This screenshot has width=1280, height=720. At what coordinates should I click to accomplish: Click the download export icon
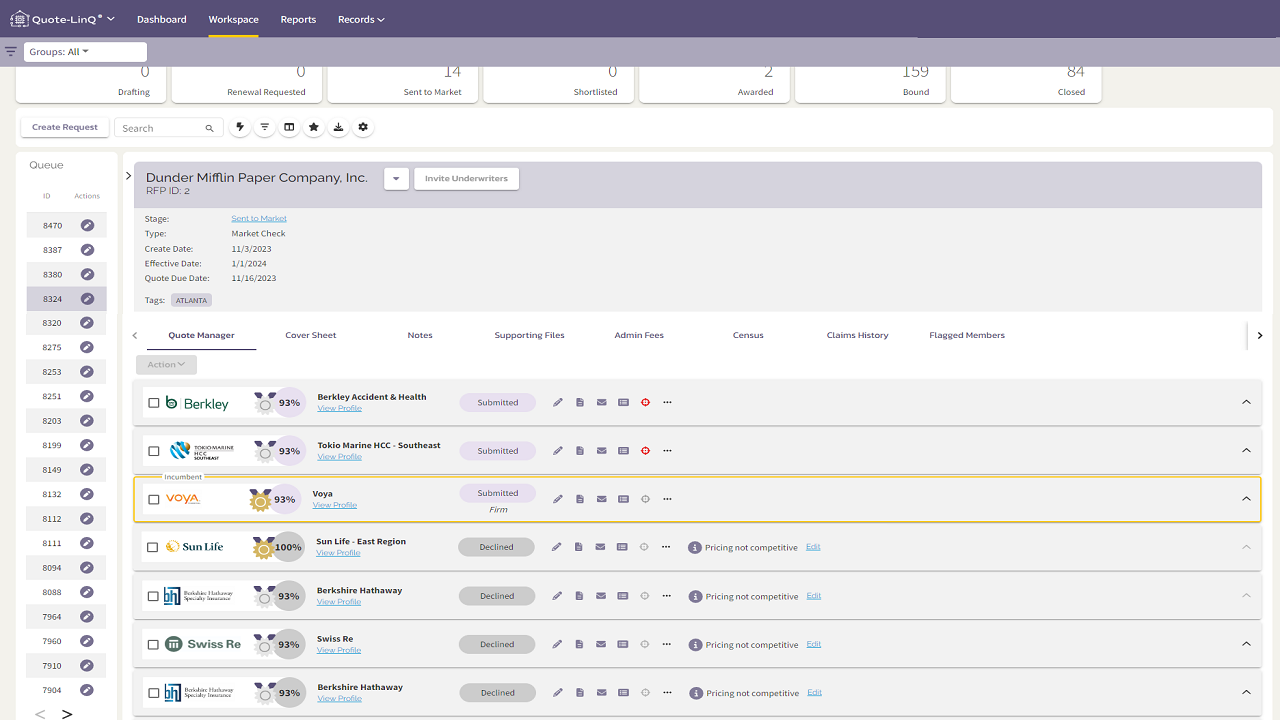coord(338,127)
